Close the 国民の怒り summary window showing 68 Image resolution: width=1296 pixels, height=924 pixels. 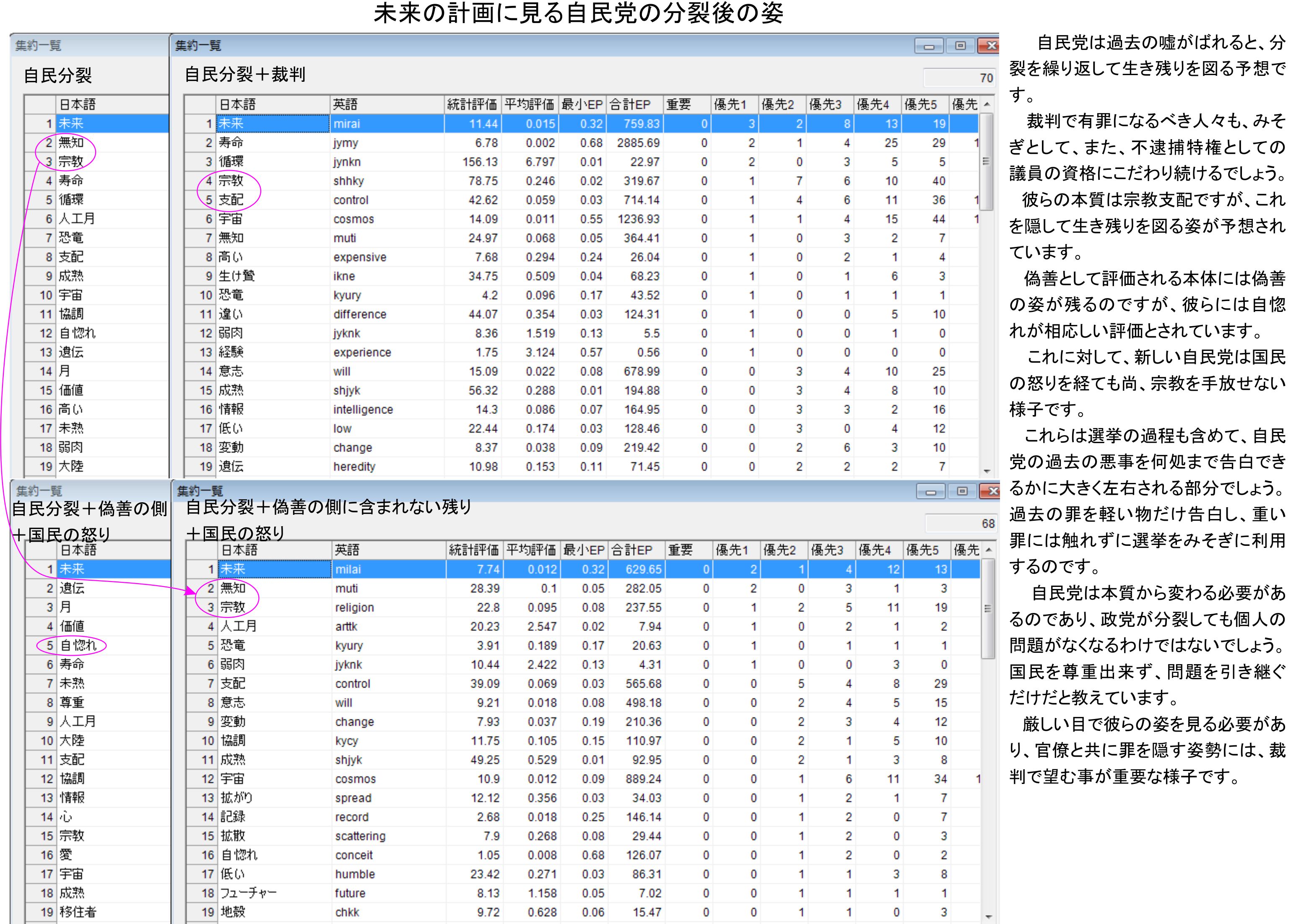pos(992,492)
